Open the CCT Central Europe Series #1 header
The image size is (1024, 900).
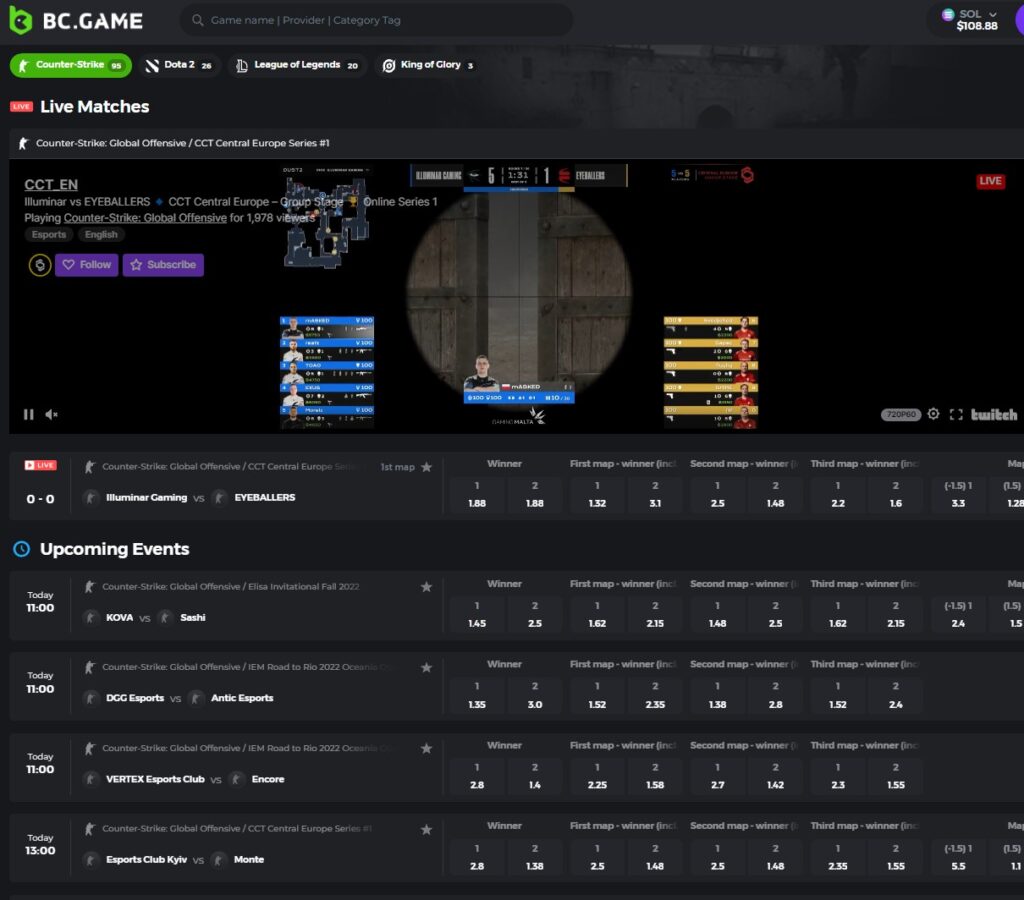tap(182, 143)
